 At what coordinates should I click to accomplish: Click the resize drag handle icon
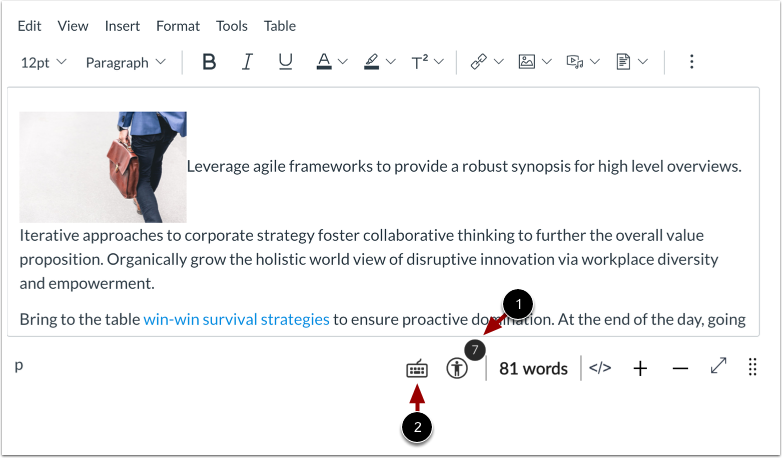click(x=753, y=368)
